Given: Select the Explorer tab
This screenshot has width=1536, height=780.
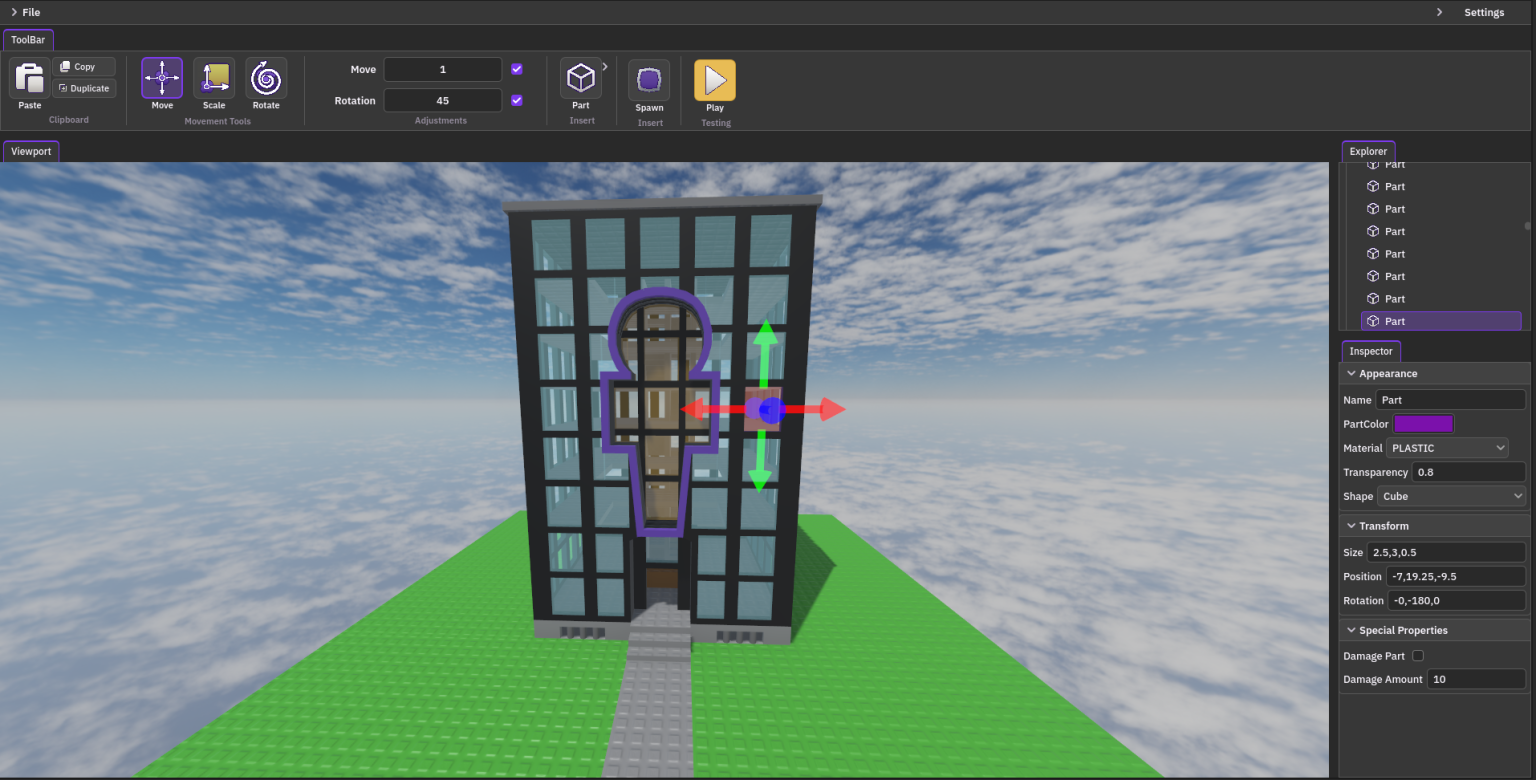Looking at the screenshot, I should [1368, 151].
